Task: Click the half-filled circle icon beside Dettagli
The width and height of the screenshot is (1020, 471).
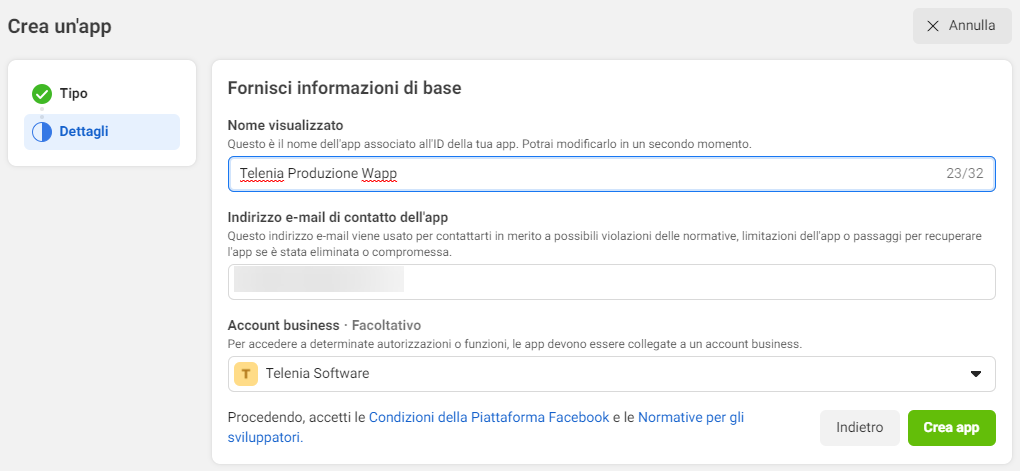Action: pyautogui.click(x=42, y=132)
